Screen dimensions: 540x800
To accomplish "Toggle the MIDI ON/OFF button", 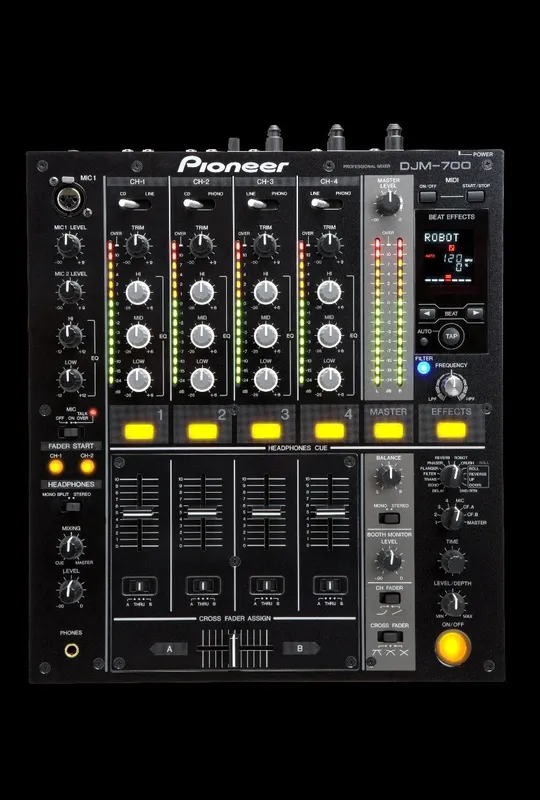I will click(428, 196).
